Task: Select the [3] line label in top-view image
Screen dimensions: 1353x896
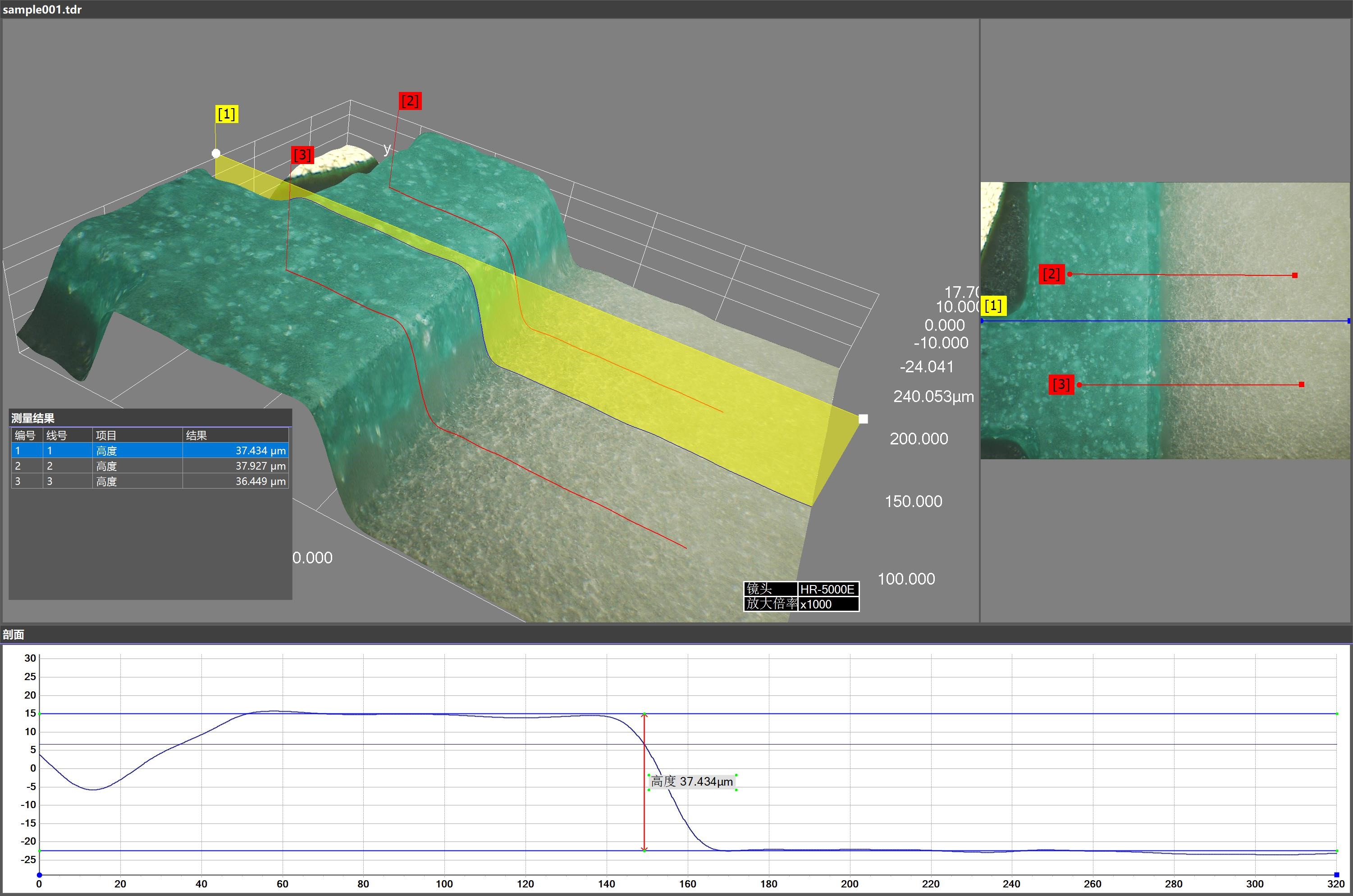Action: pos(1061,384)
